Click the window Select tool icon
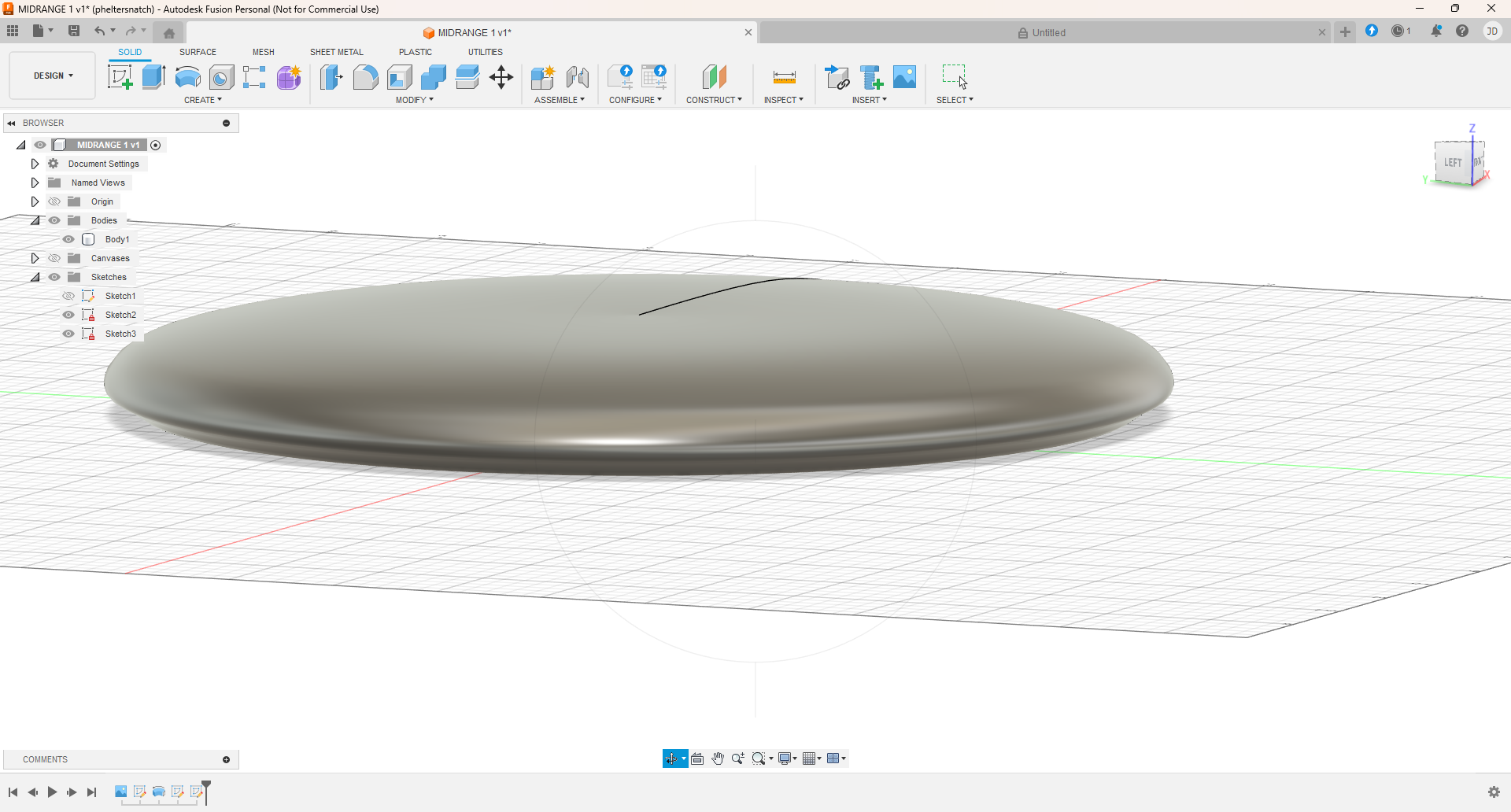Screen dimensions: 1511x812 coord(955,77)
